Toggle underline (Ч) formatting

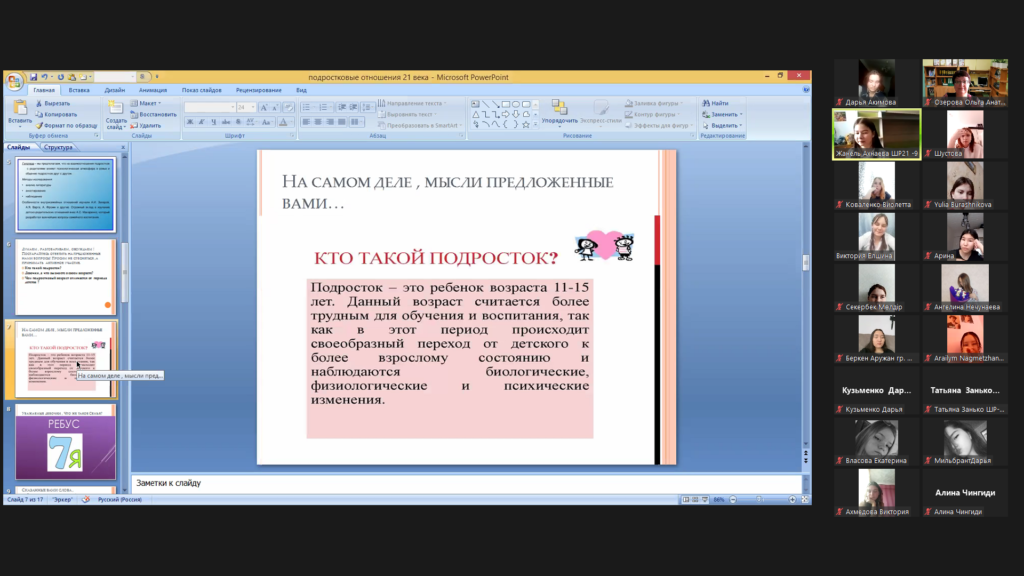(214, 122)
